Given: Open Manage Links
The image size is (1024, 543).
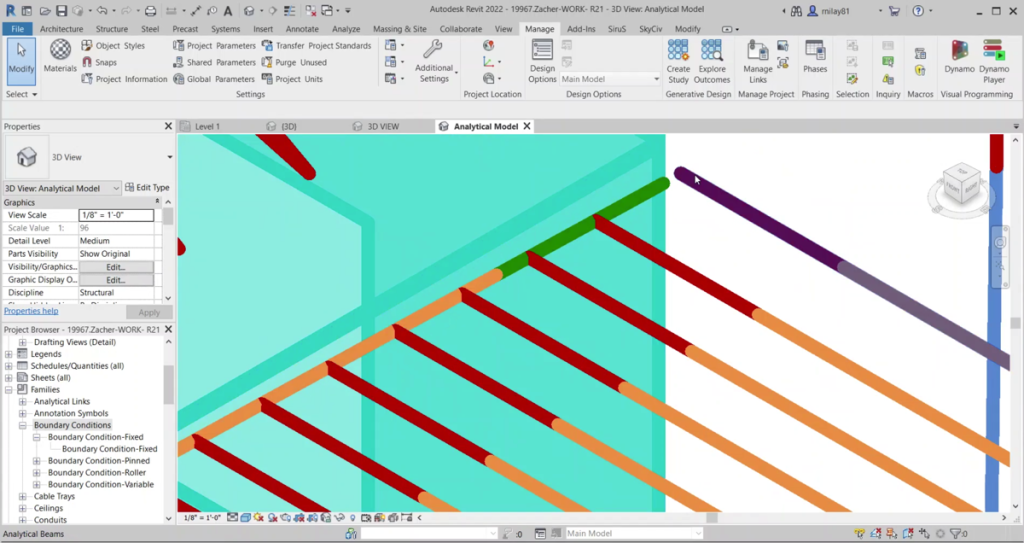Looking at the screenshot, I should click(x=758, y=61).
